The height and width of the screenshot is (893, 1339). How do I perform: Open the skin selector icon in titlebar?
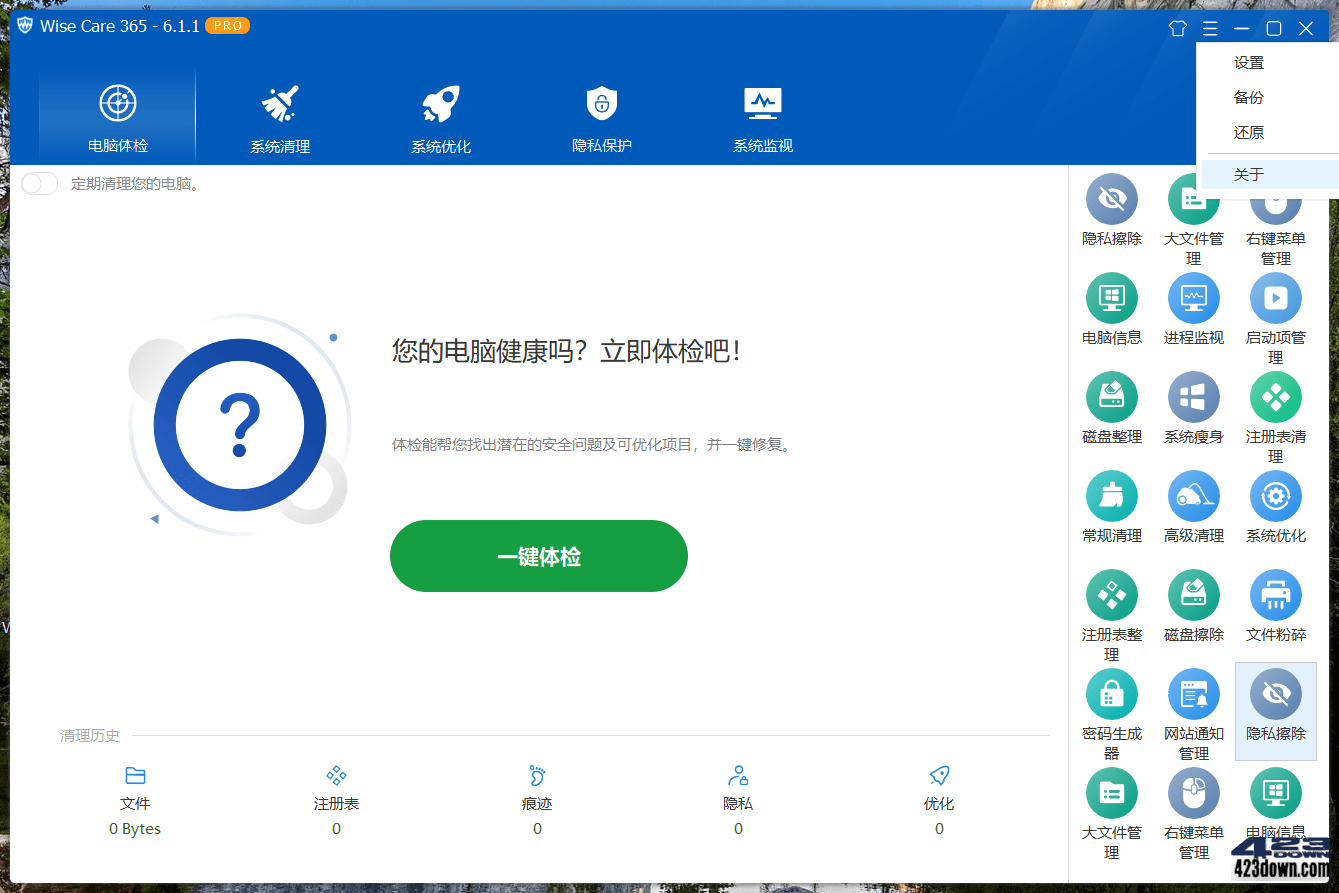tap(1177, 27)
